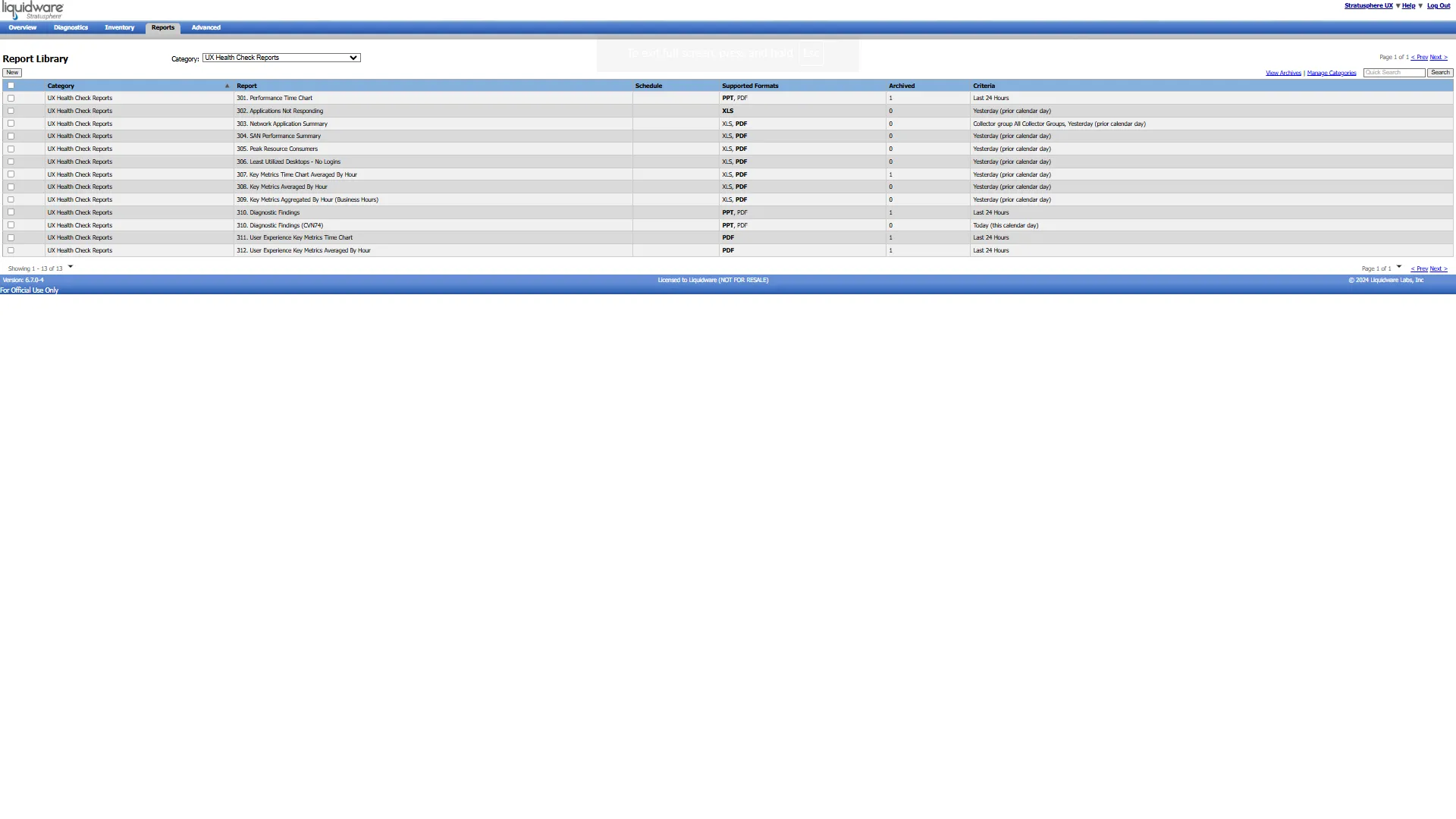Click Log Out
The height and width of the screenshot is (819, 1456).
pyautogui.click(x=1439, y=6)
